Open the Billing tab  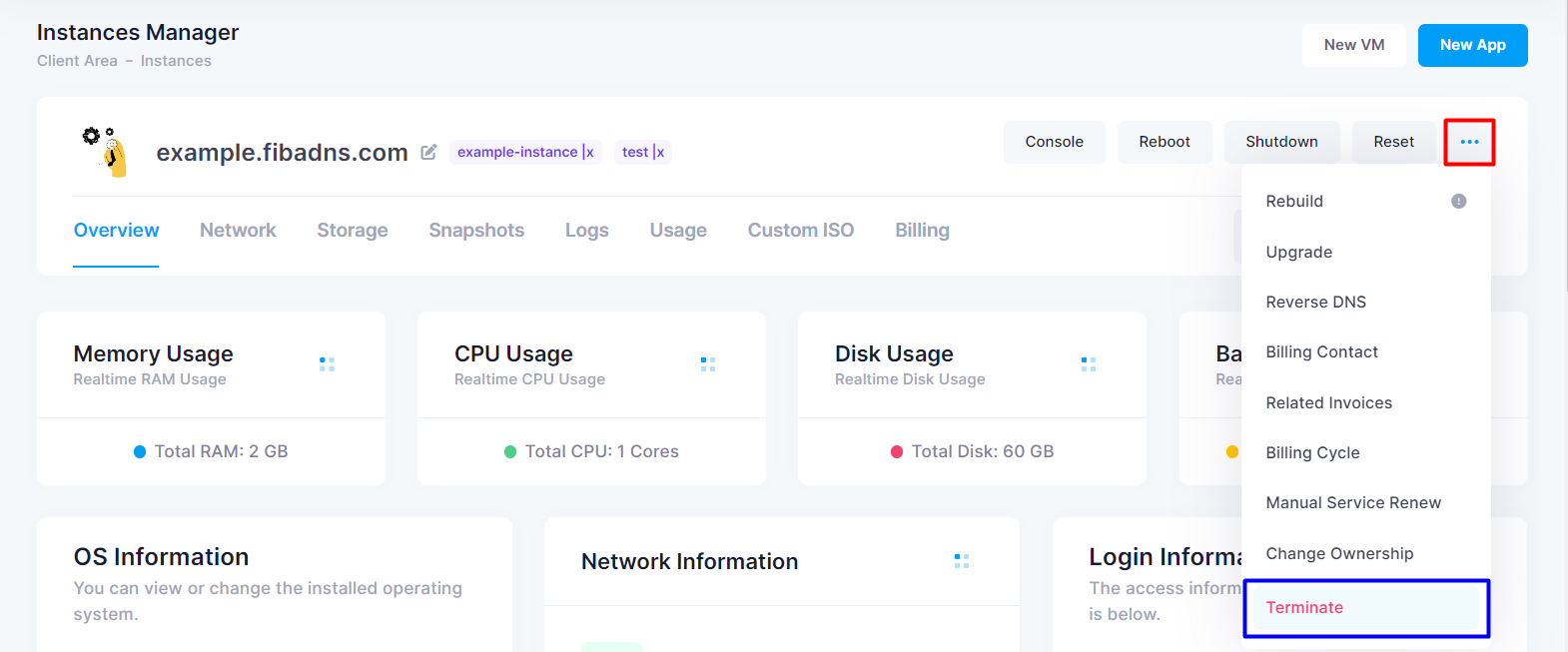922,231
